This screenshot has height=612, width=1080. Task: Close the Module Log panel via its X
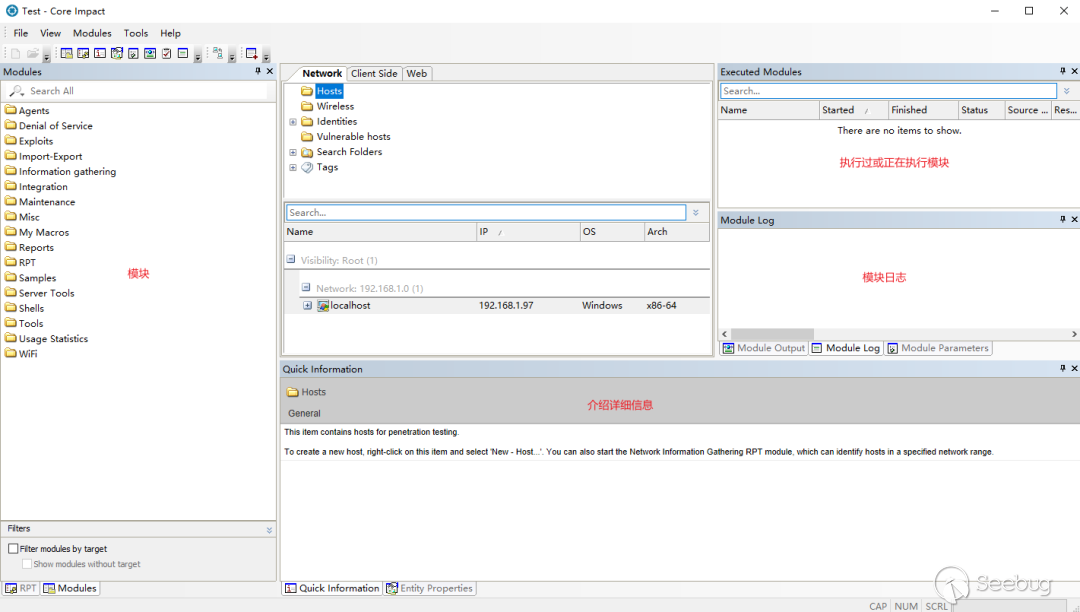click(1074, 219)
